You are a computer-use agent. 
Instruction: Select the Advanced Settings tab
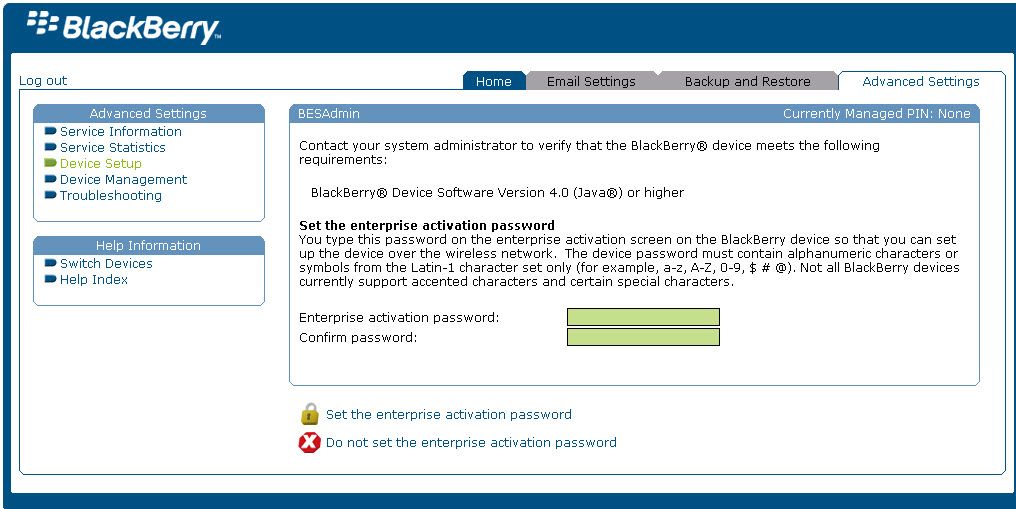921,81
